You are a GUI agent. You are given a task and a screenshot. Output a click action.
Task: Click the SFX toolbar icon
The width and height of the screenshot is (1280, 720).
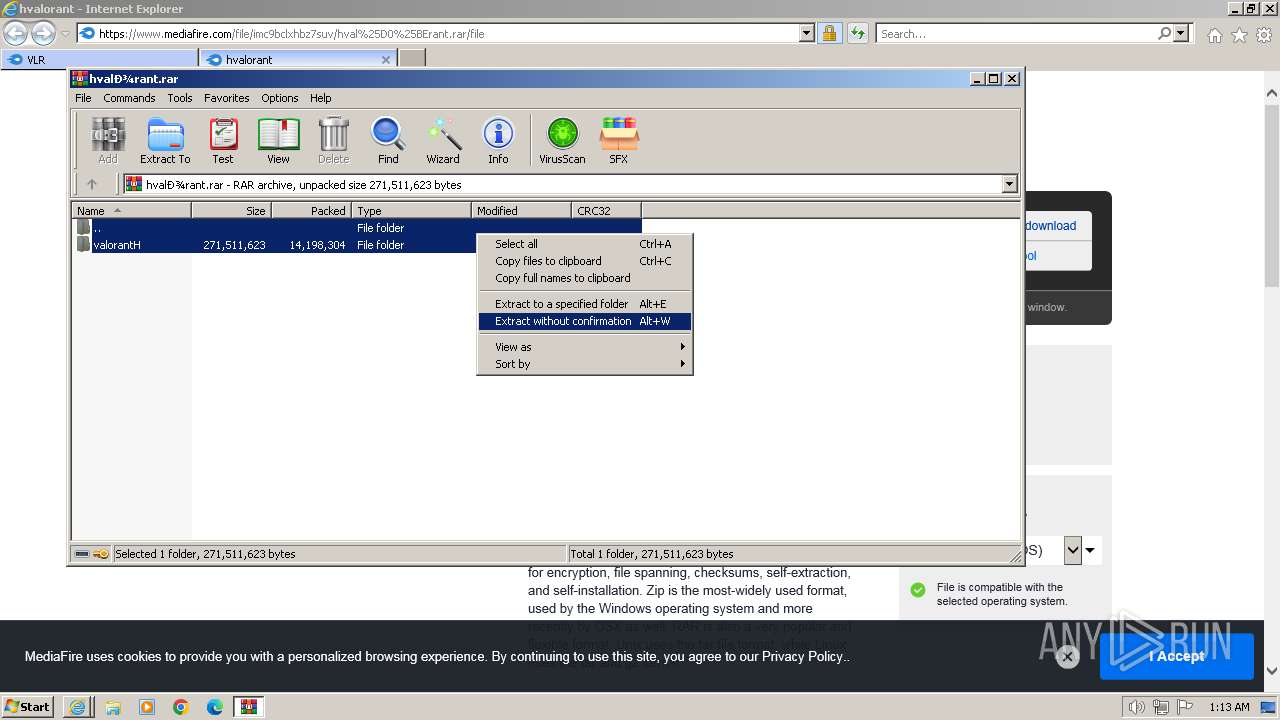[x=619, y=140]
